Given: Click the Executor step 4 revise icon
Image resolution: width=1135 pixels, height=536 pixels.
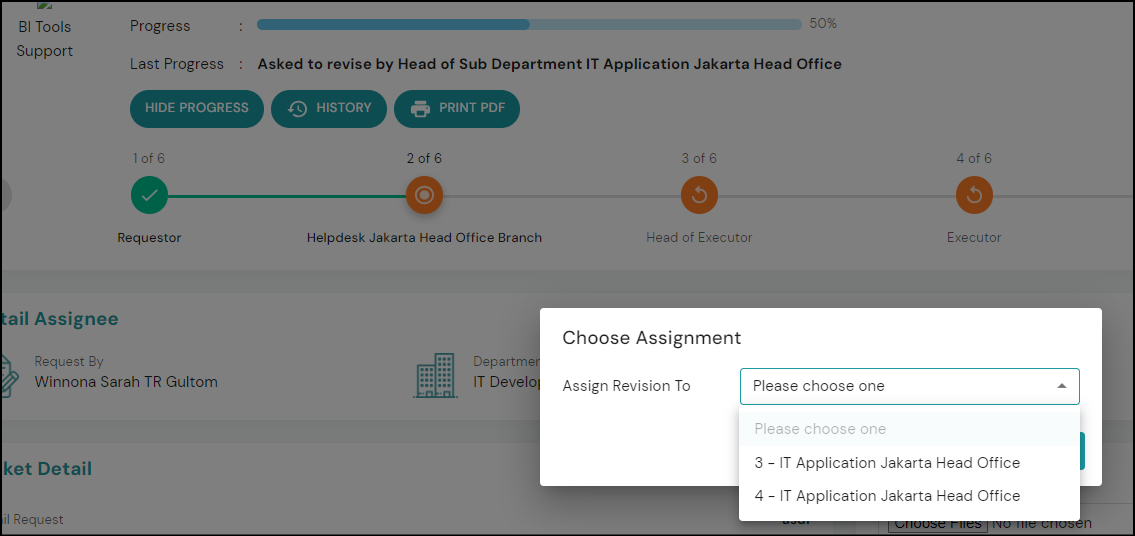Looking at the screenshot, I should [x=974, y=195].
